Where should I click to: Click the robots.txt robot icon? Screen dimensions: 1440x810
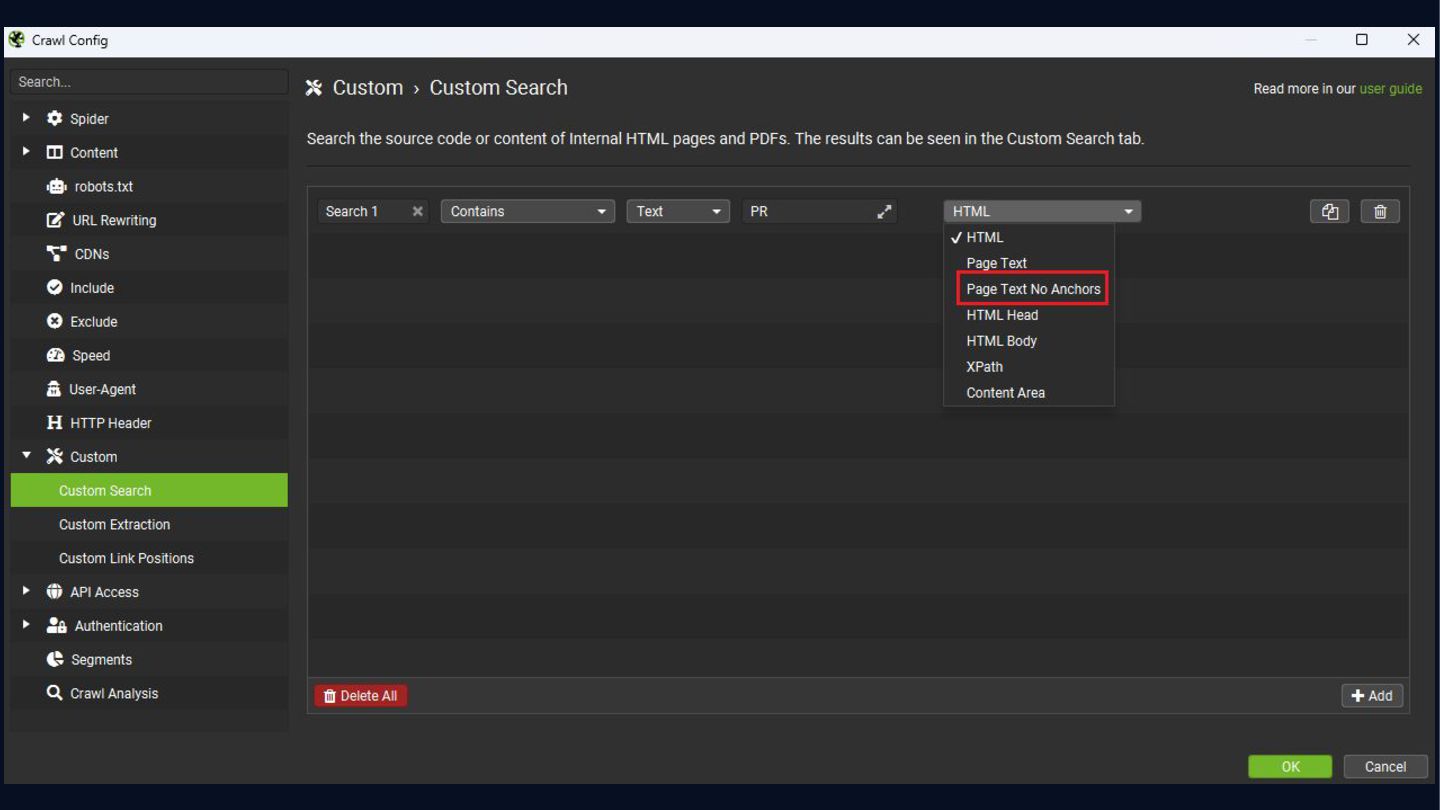56,186
